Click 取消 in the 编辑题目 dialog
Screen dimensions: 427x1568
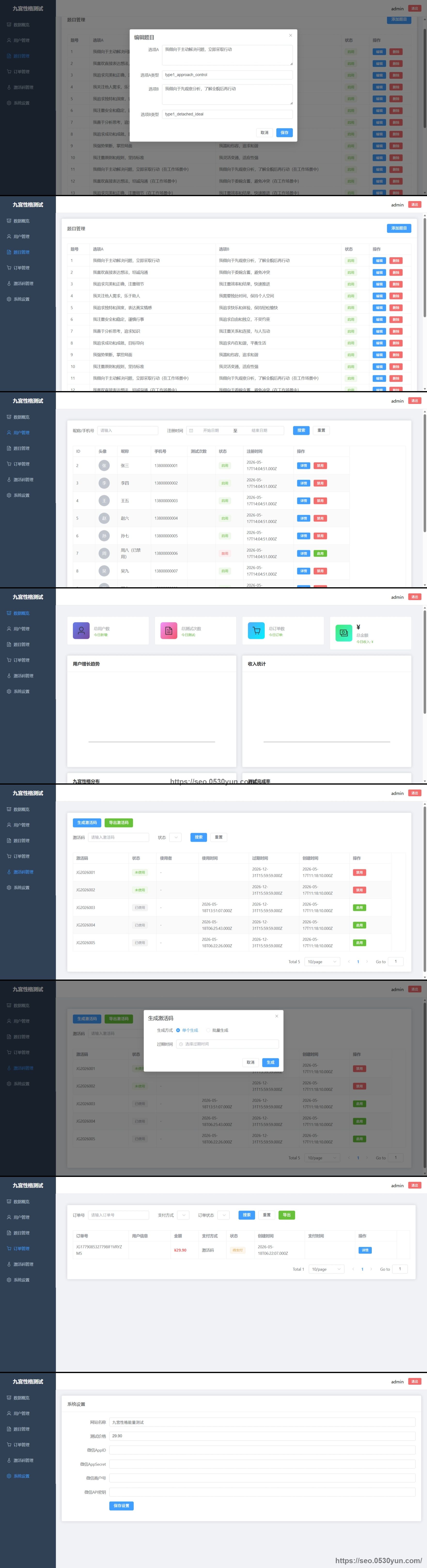click(264, 133)
